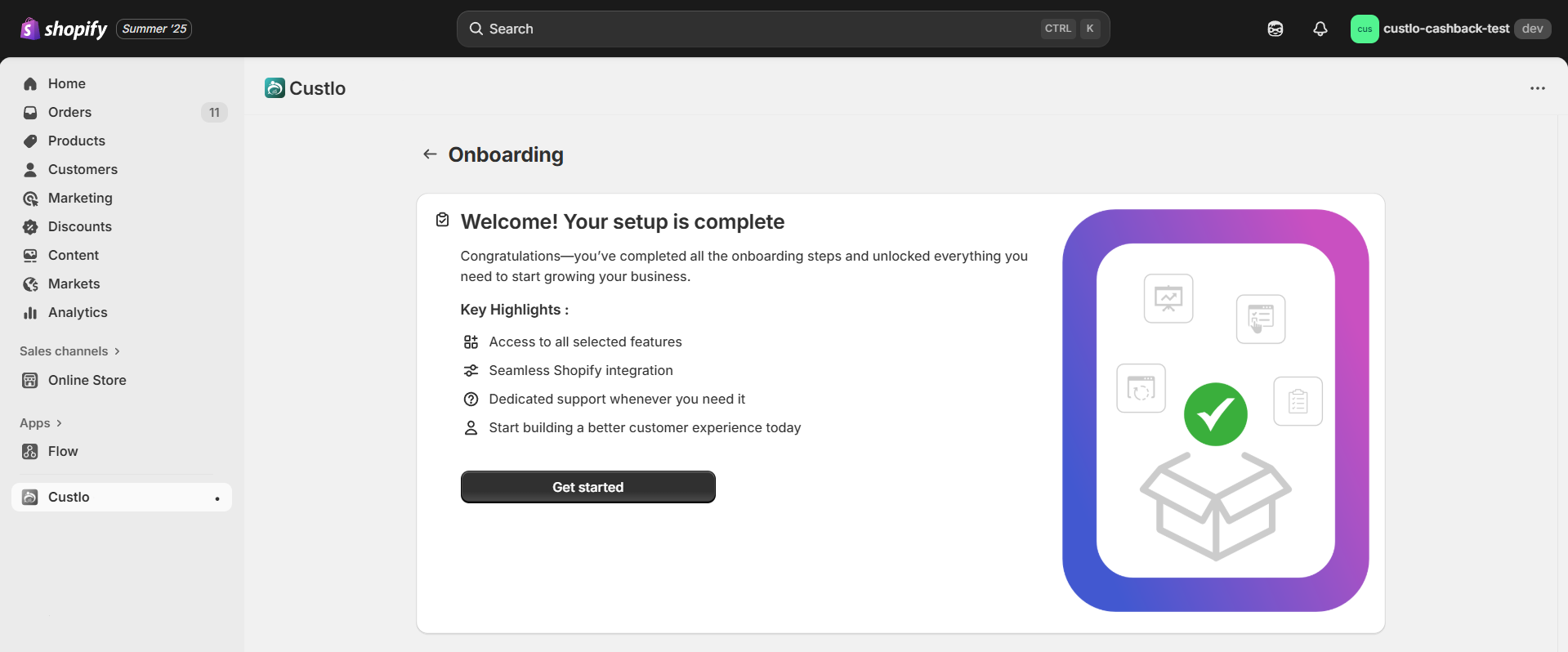This screenshot has height=652, width=1568.
Task: Click 'Dedicated support whenever you need it'
Action: 617,399
